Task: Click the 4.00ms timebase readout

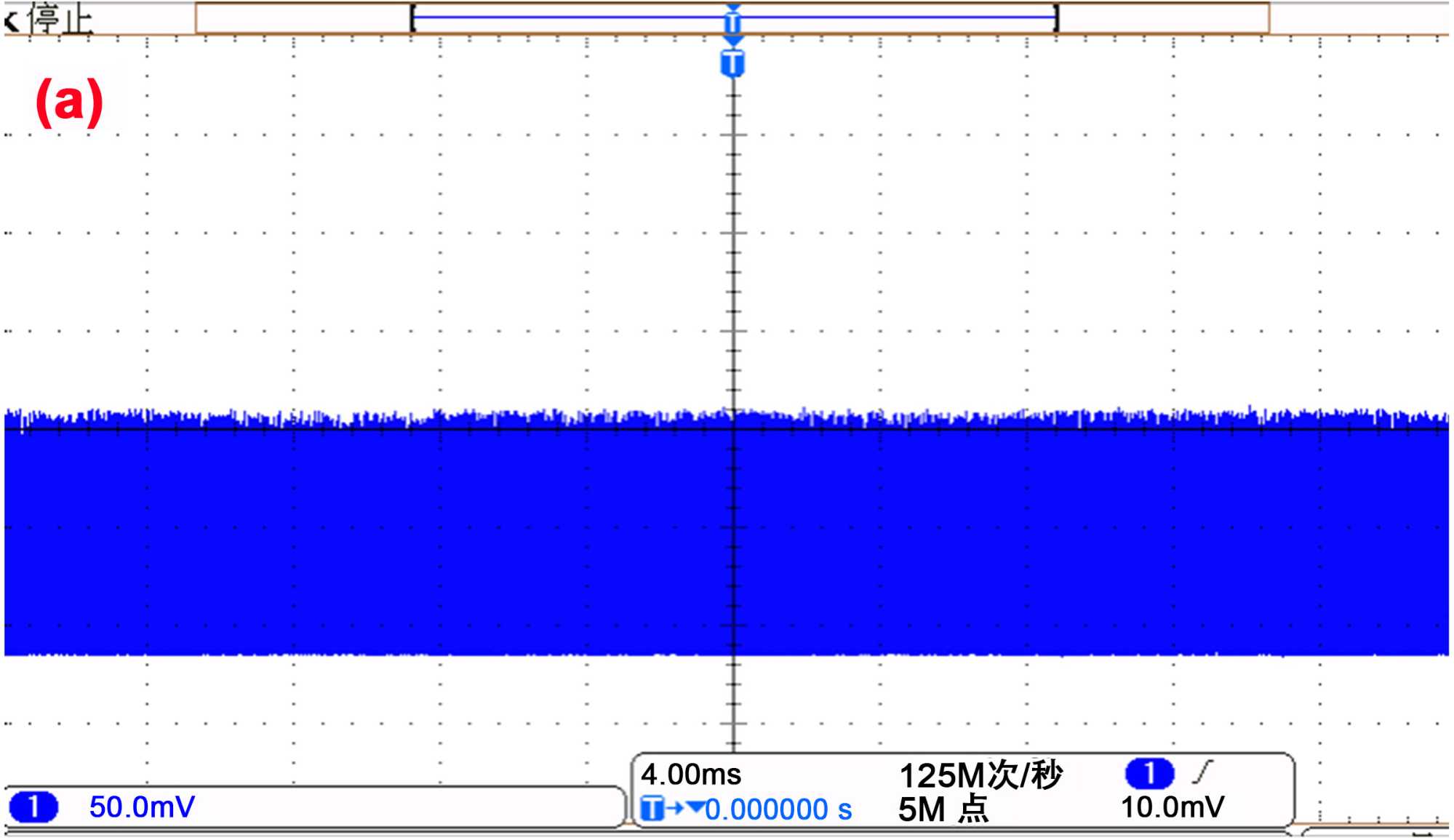Action: click(691, 775)
